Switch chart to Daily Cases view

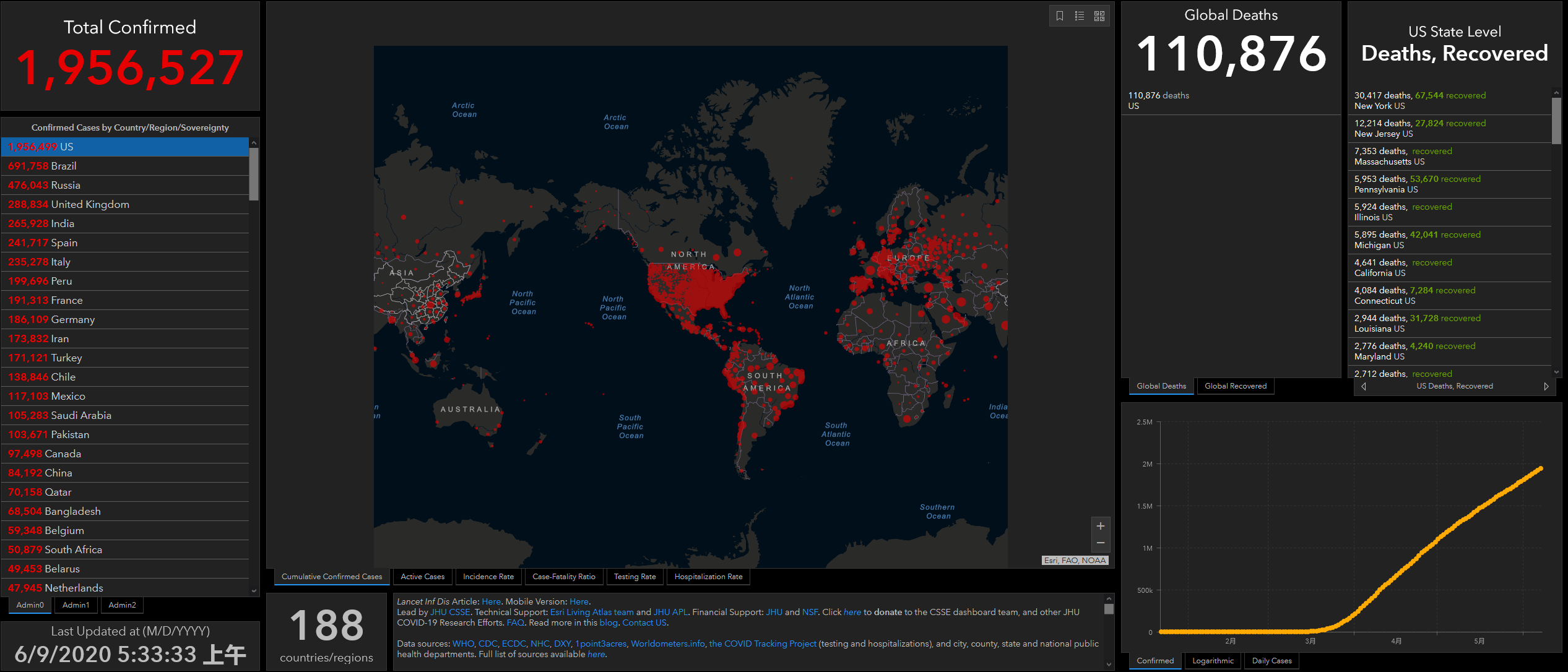click(1271, 660)
